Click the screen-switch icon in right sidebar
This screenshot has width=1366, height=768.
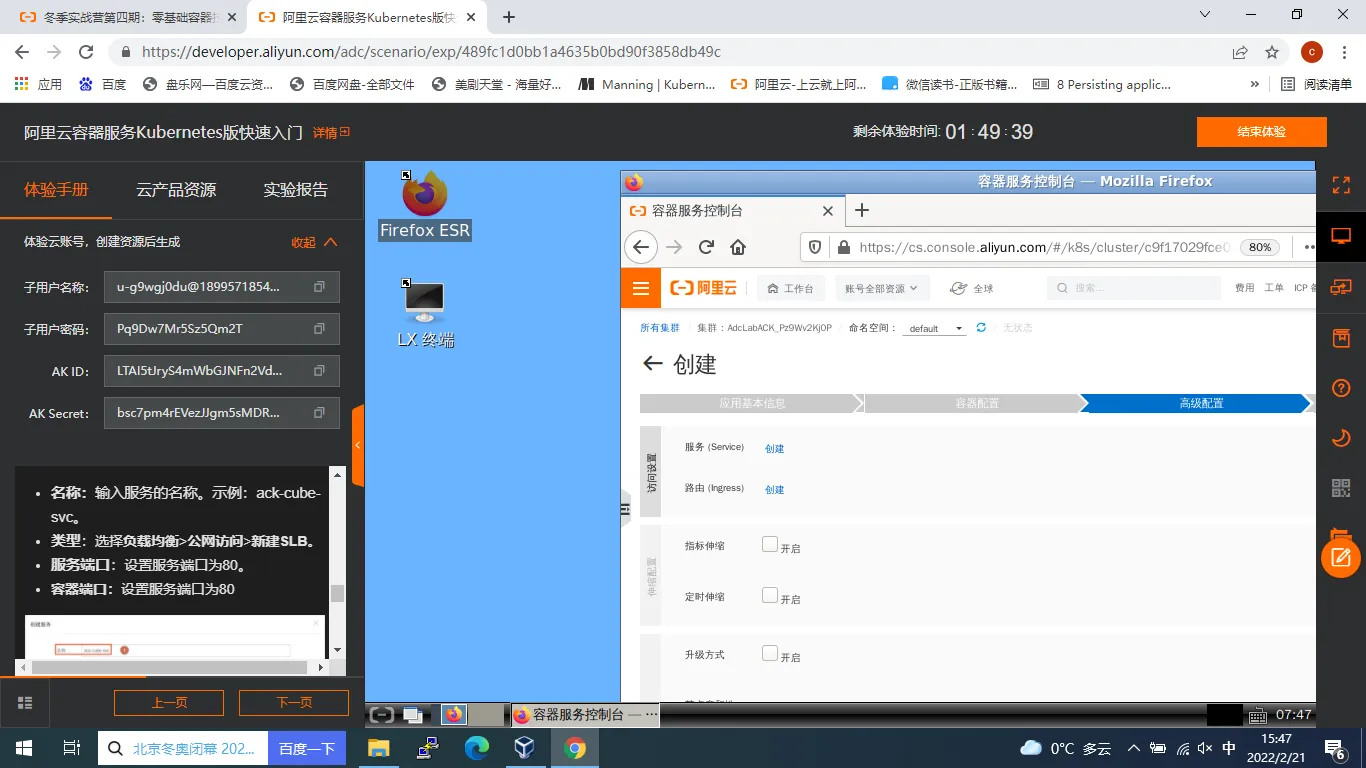pyautogui.click(x=1341, y=287)
